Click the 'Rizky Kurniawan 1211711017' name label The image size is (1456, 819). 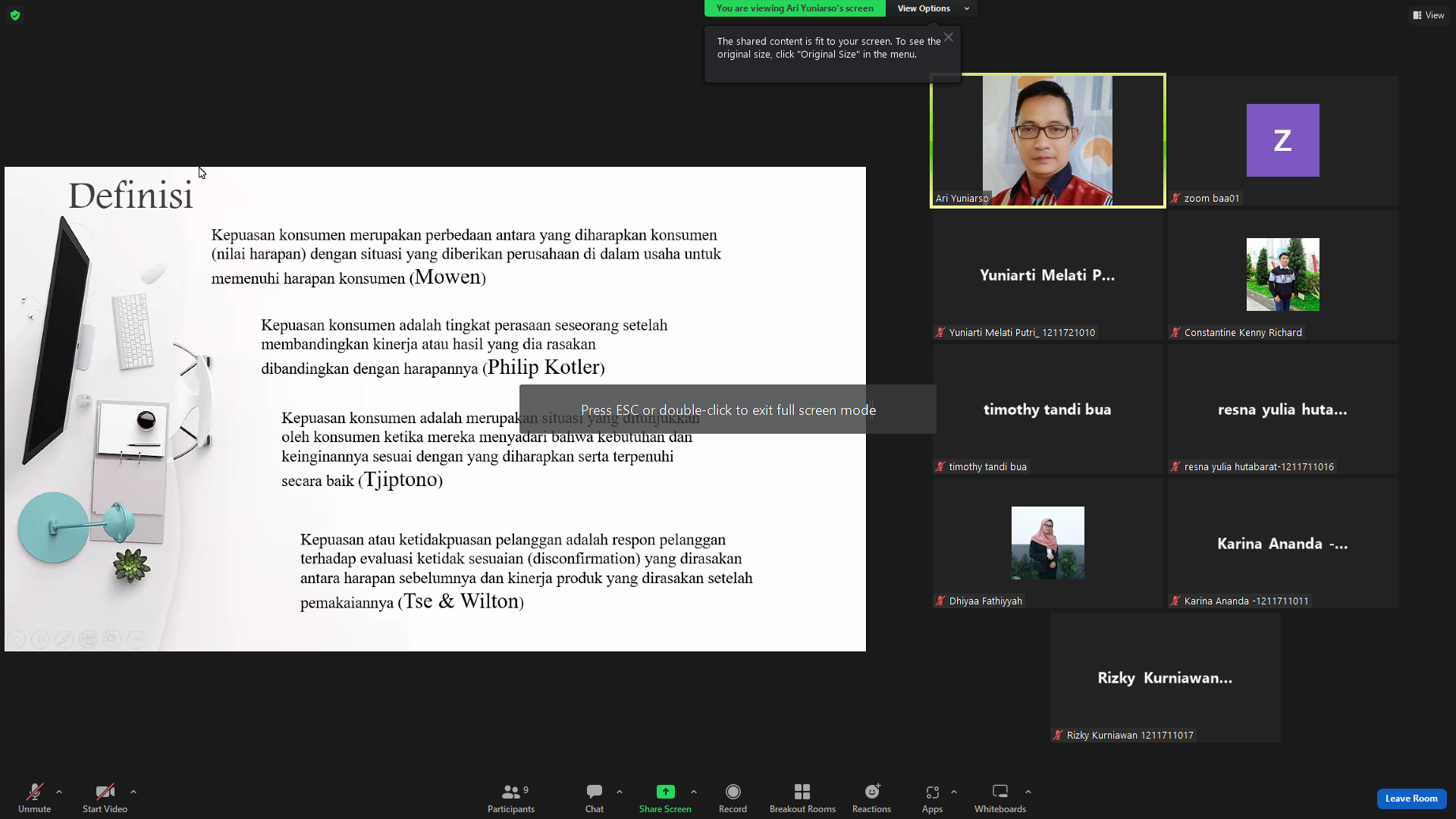(x=1130, y=736)
